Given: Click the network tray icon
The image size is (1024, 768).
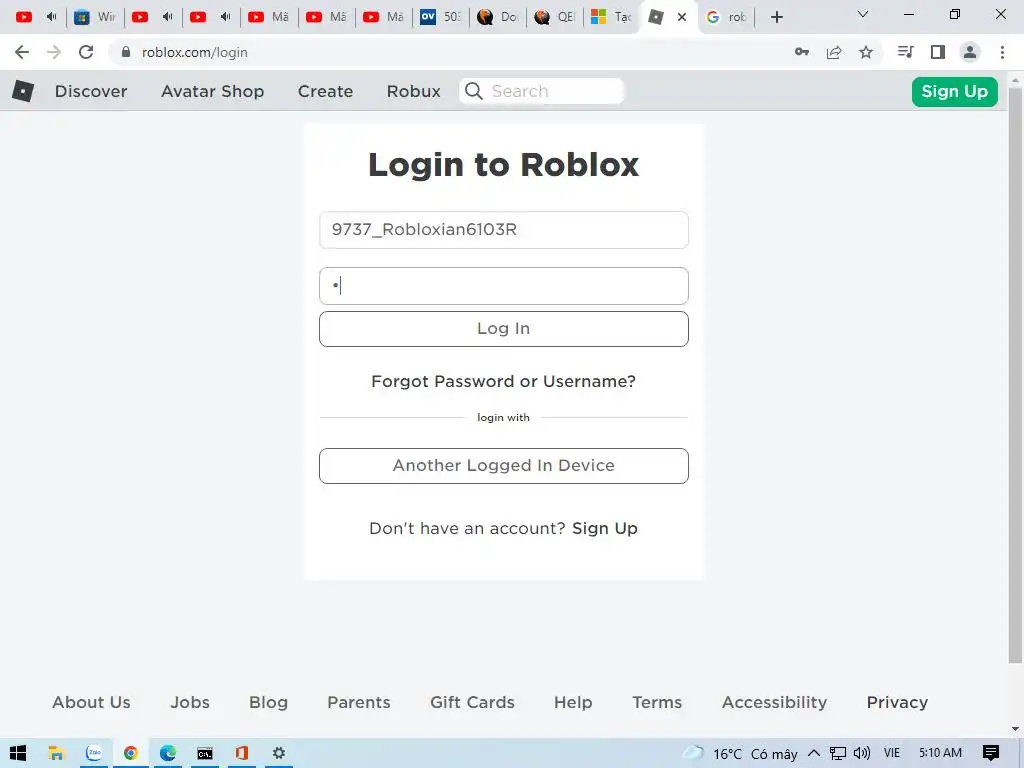Looking at the screenshot, I should pos(838,753).
